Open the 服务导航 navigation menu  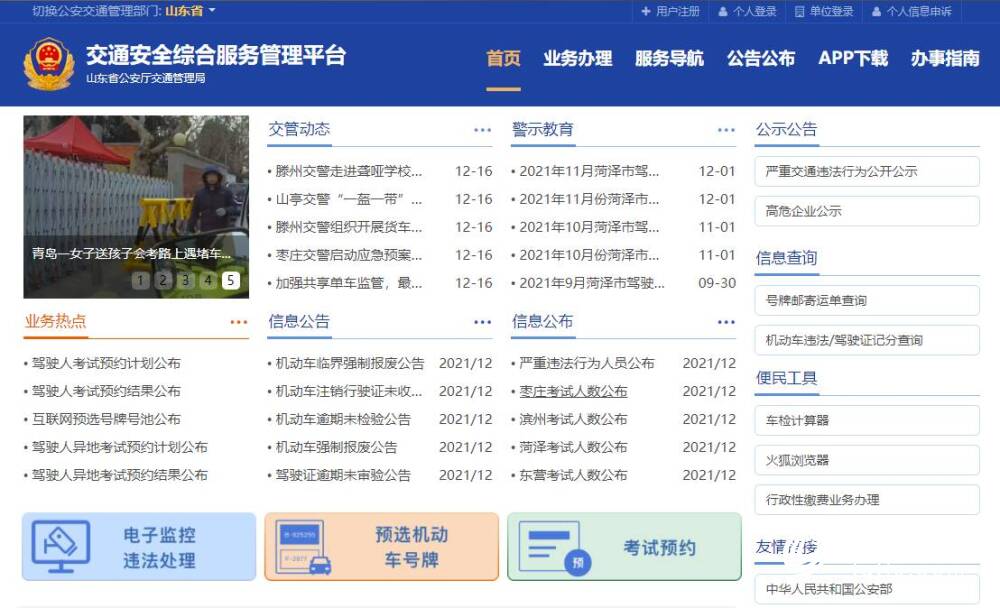coord(668,60)
